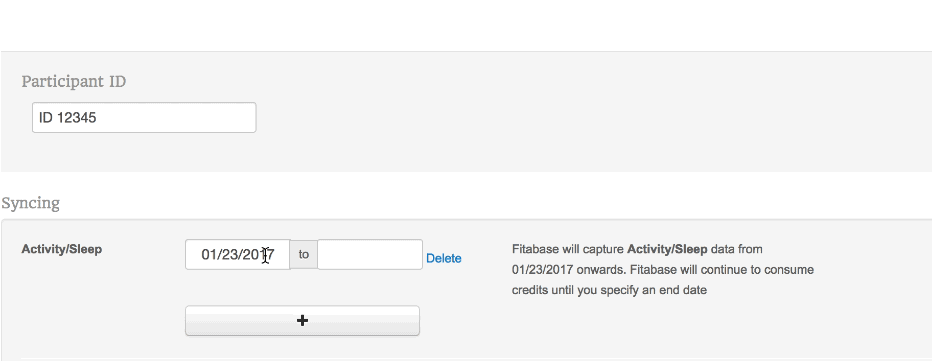Click the Syncing section heading
Image resolution: width=932 pixels, height=361 pixels.
click(30, 203)
